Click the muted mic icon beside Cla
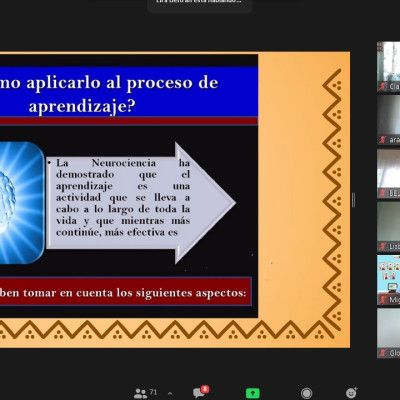The image size is (400, 400). pos(383,86)
